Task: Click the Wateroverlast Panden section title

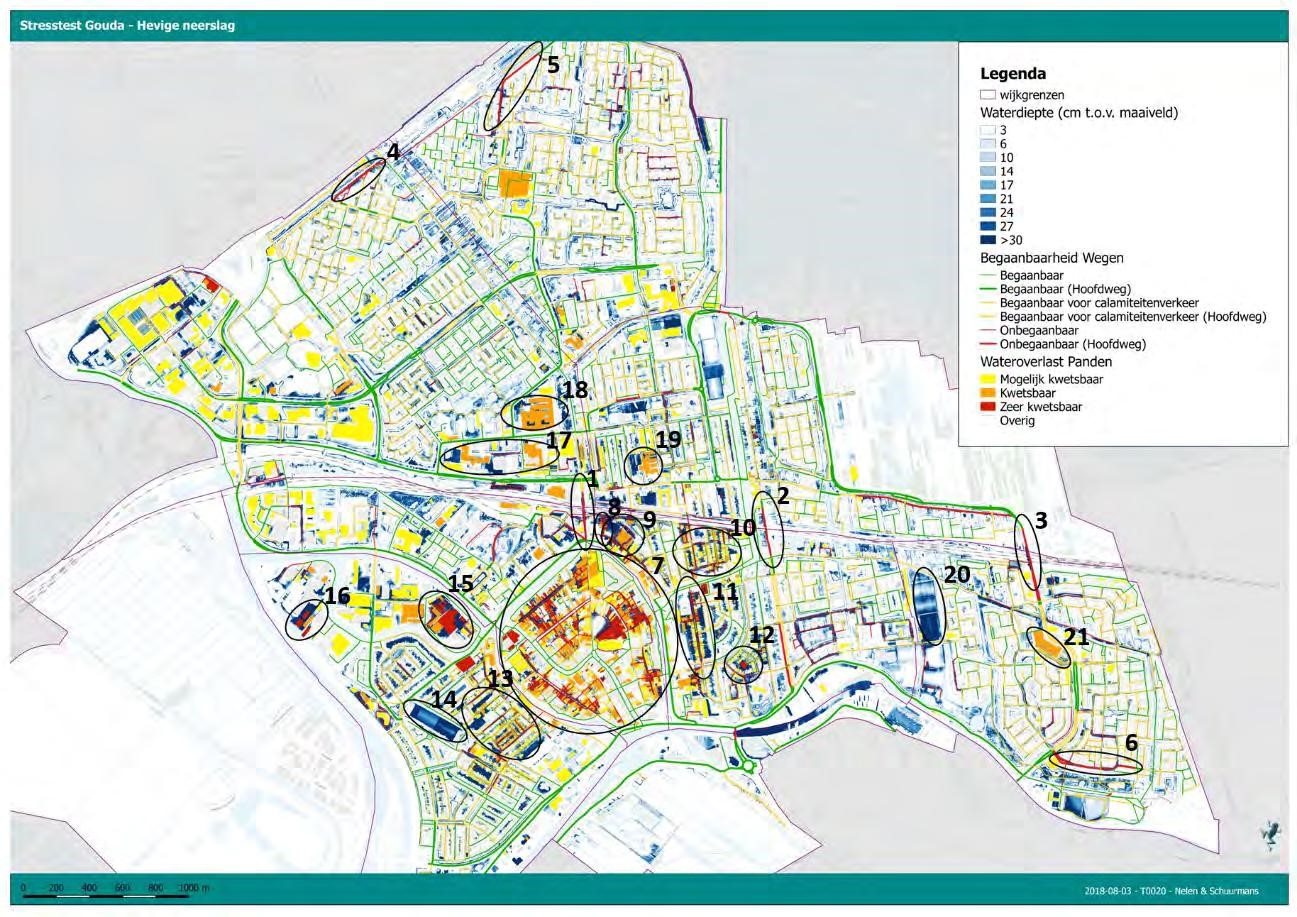Action: point(1045,362)
